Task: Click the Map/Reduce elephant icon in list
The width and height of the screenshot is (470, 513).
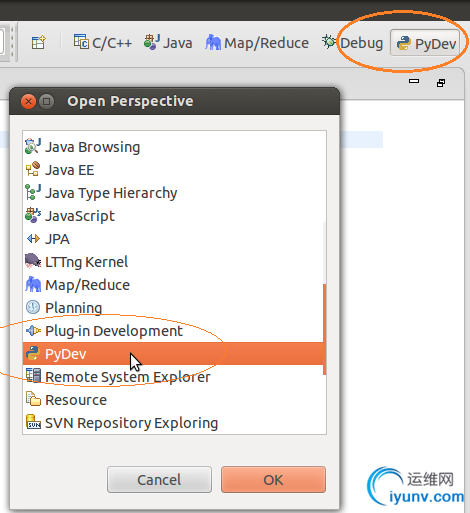Action: tap(33, 284)
